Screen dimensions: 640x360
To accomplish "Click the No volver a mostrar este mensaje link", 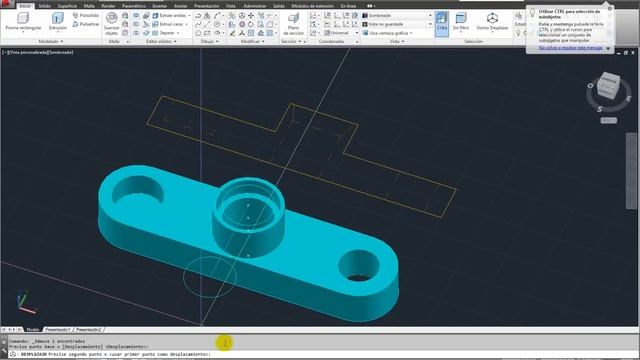I will click(570, 48).
